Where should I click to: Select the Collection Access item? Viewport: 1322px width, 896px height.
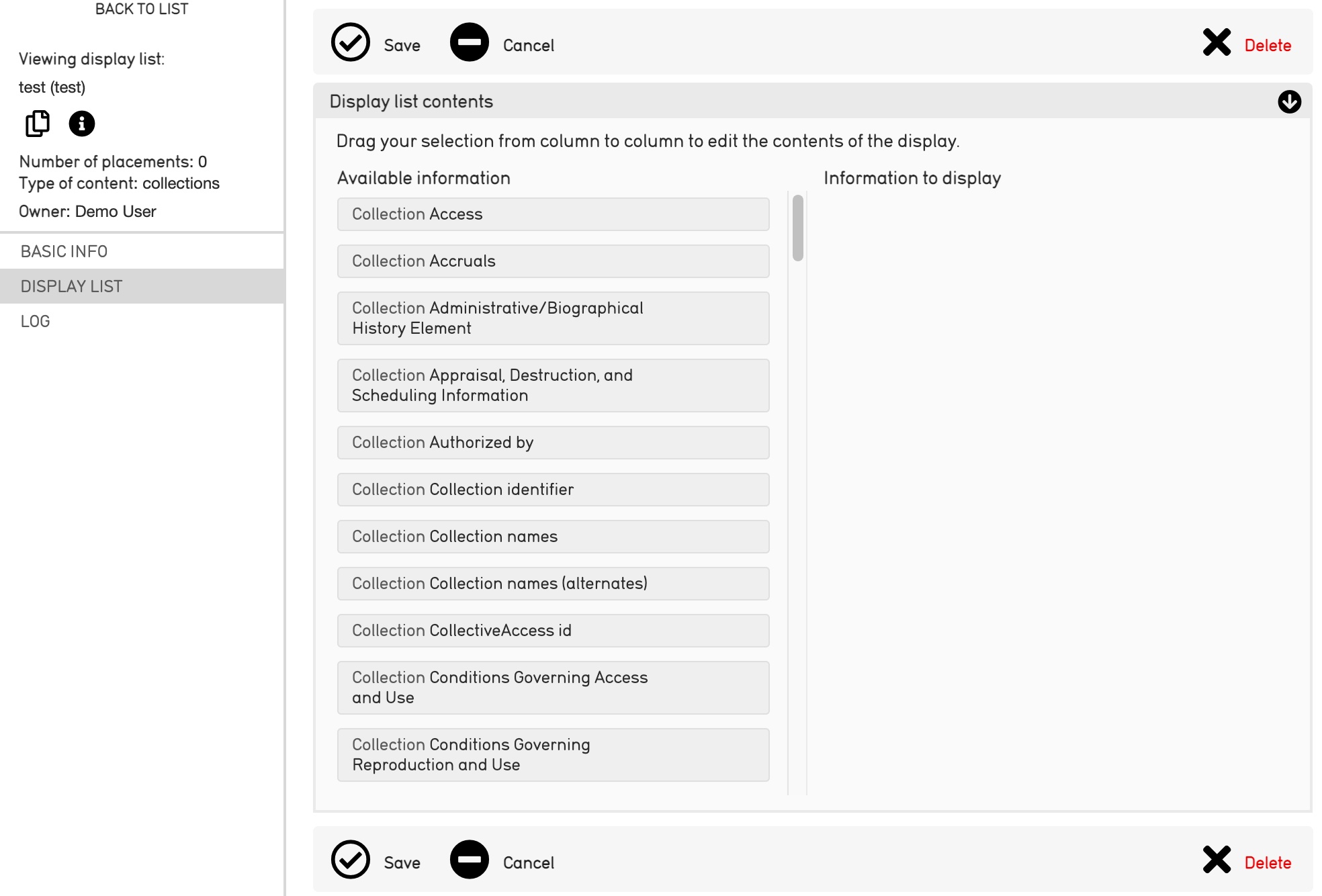point(553,214)
